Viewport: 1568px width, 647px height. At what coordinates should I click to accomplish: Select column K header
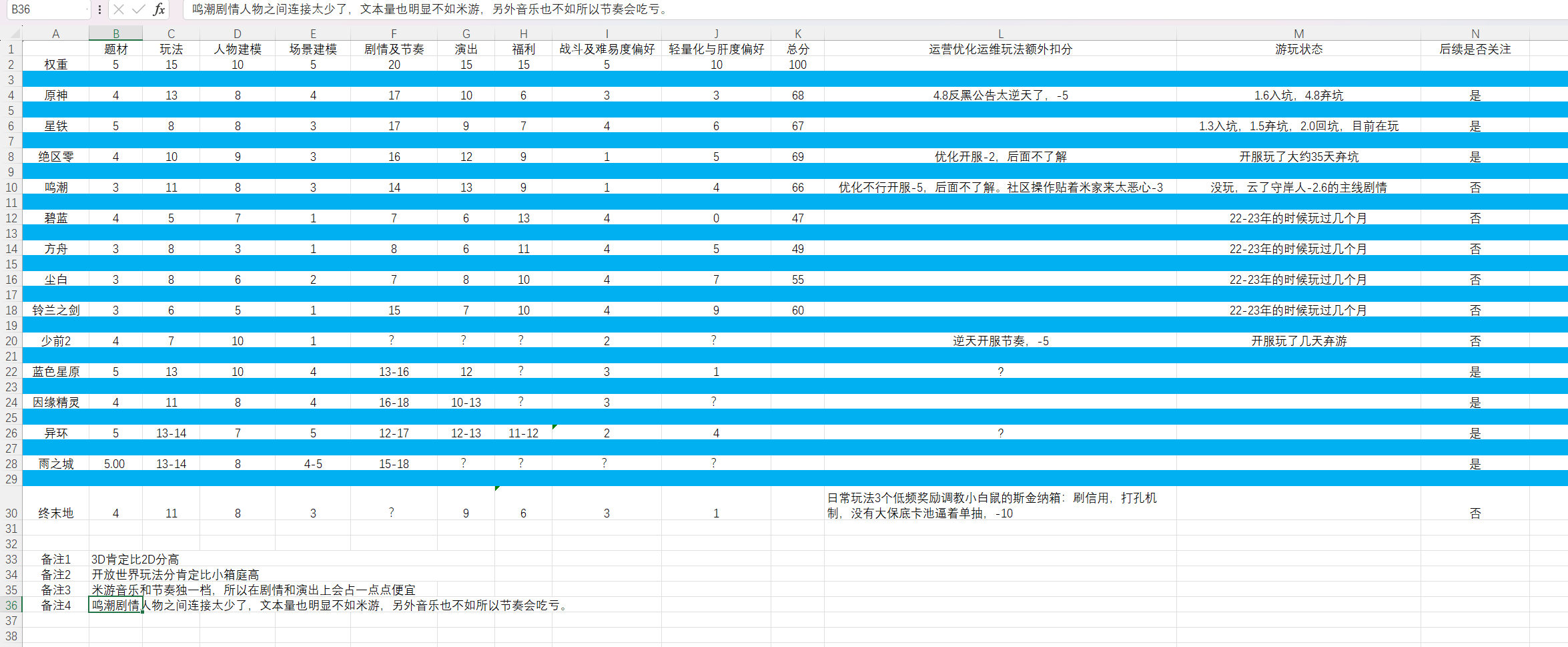(x=797, y=33)
